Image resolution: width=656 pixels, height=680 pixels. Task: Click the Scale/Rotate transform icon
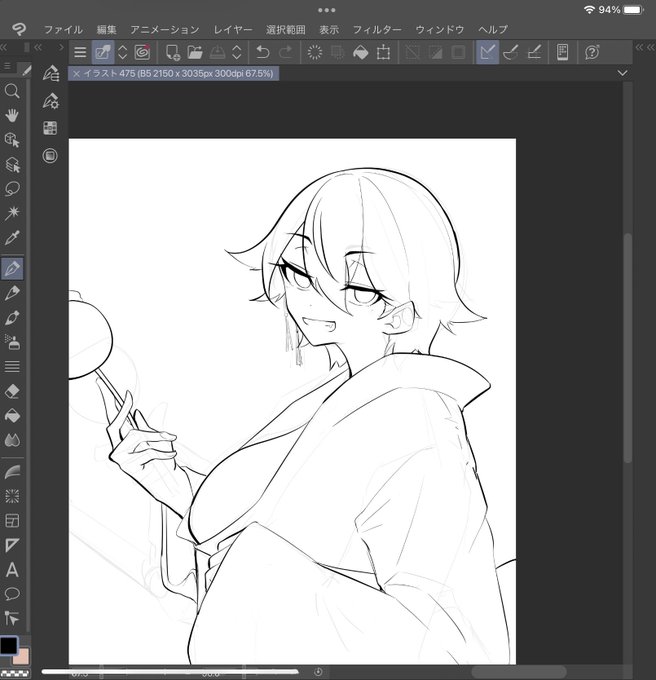383,52
